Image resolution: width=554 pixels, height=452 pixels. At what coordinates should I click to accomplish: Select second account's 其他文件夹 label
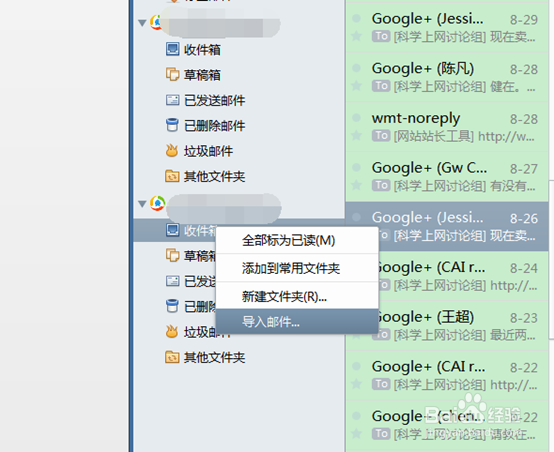[x=214, y=357]
